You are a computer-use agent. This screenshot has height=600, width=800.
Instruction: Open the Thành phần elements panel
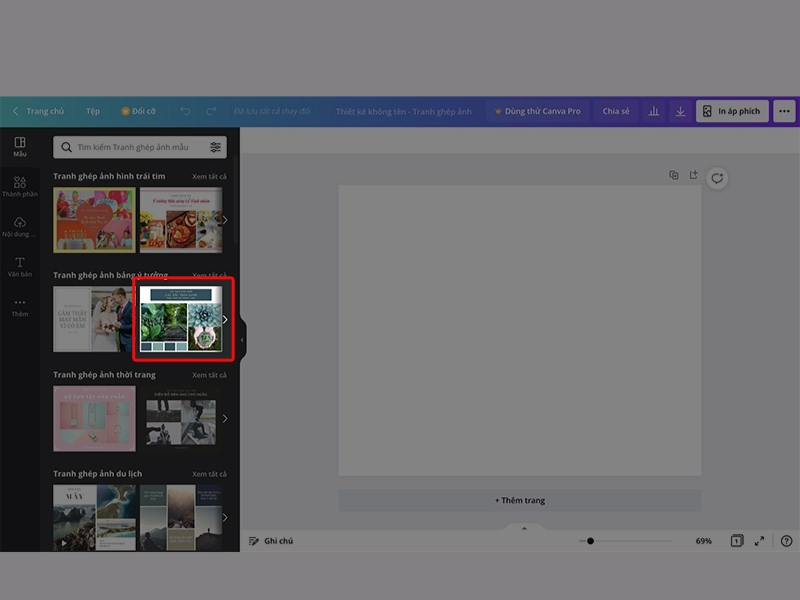pos(20,187)
